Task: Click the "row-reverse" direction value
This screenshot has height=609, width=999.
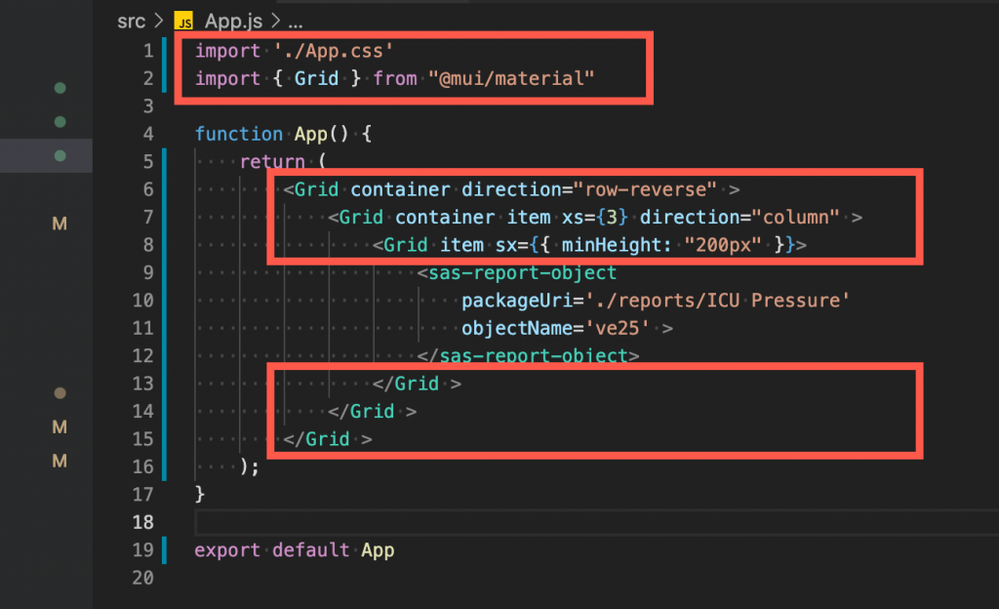Action: [644, 189]
